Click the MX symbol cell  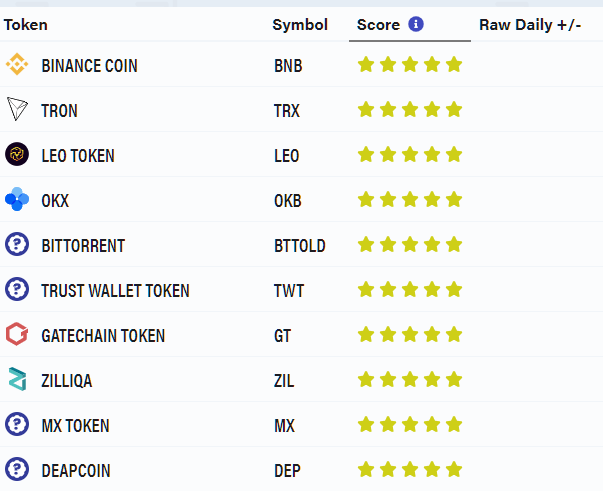[x=285, y=426]
